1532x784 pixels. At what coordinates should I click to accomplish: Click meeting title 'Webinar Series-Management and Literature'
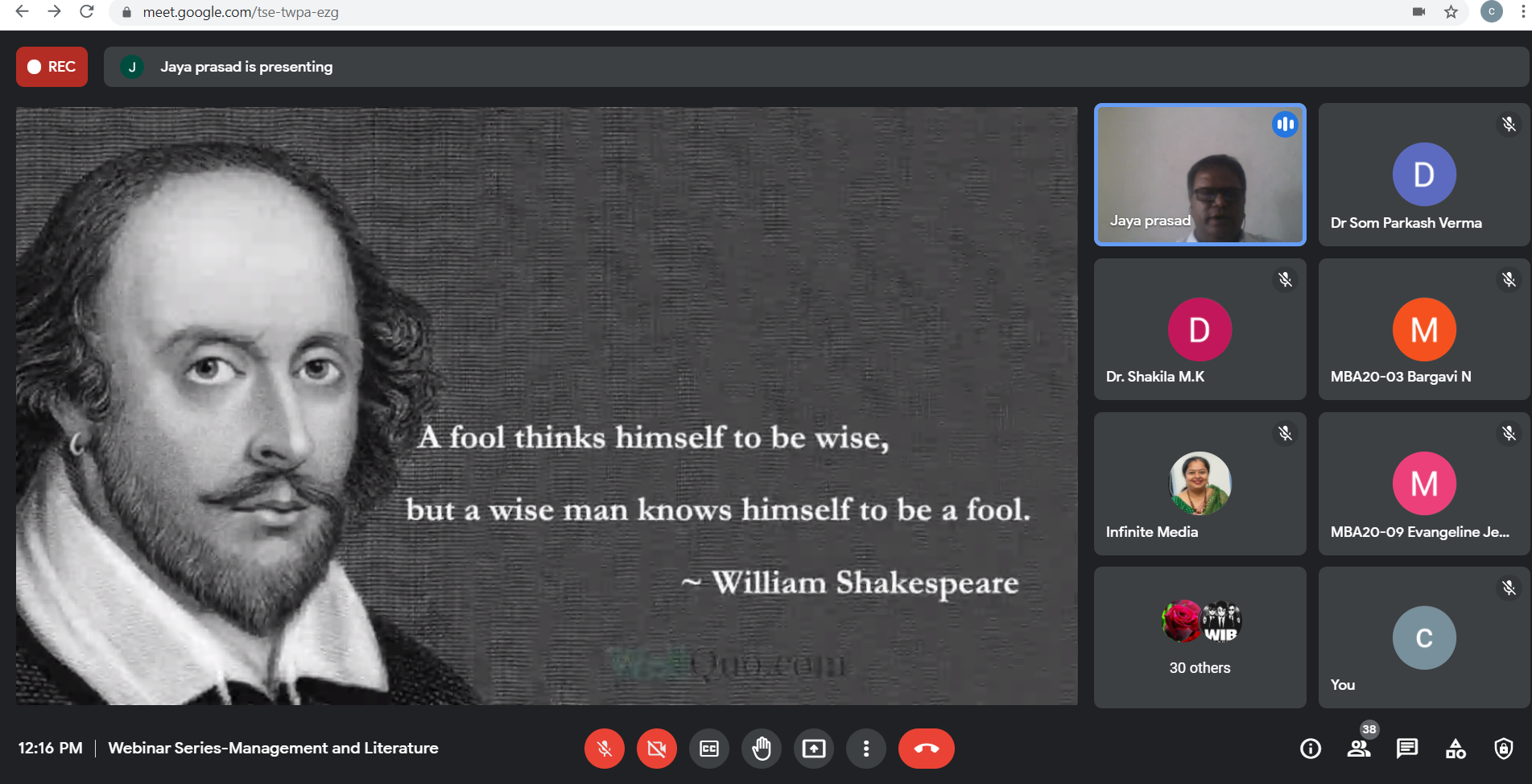pyautogui.click(x=273, y=748)
